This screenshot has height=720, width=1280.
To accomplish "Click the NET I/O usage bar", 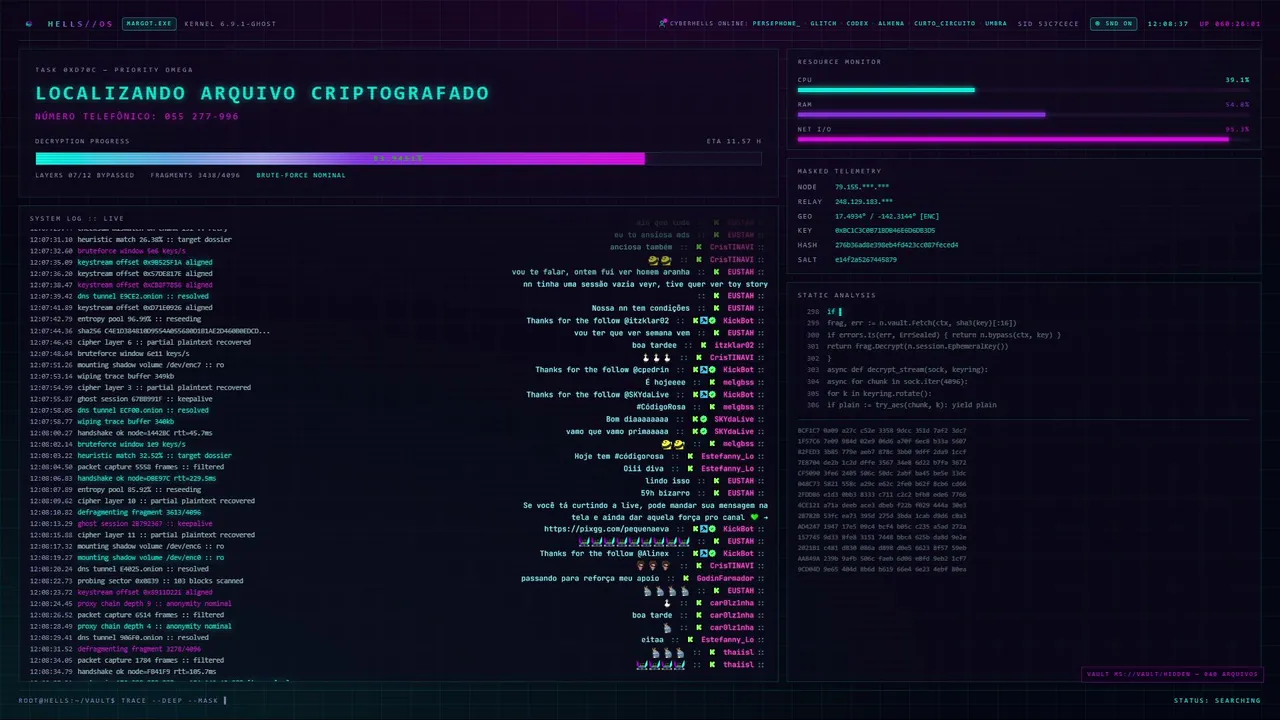I will pos(1023,139).
